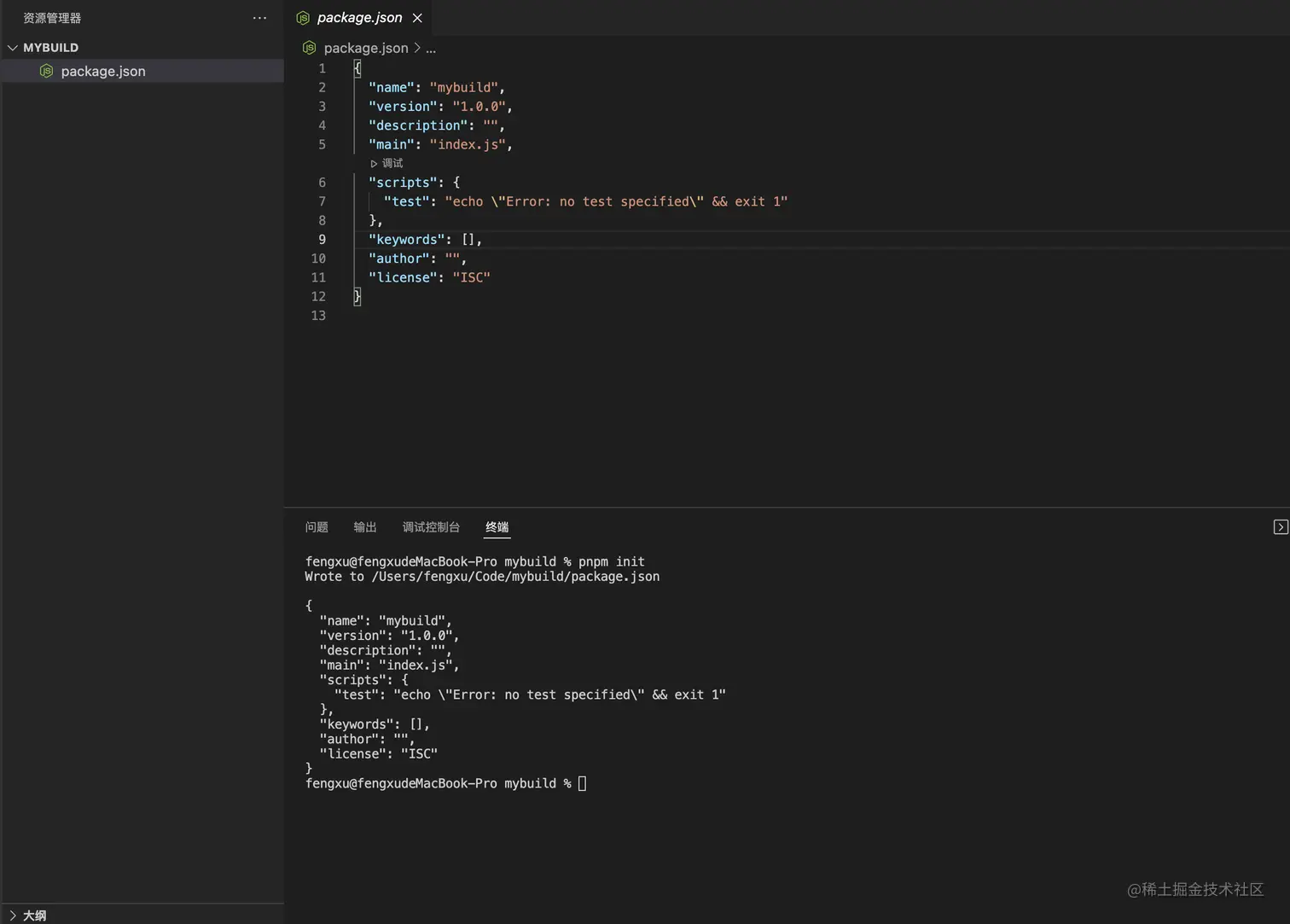
Task: Switch to the 问题 panel tab
Action: tap(317, 527)
